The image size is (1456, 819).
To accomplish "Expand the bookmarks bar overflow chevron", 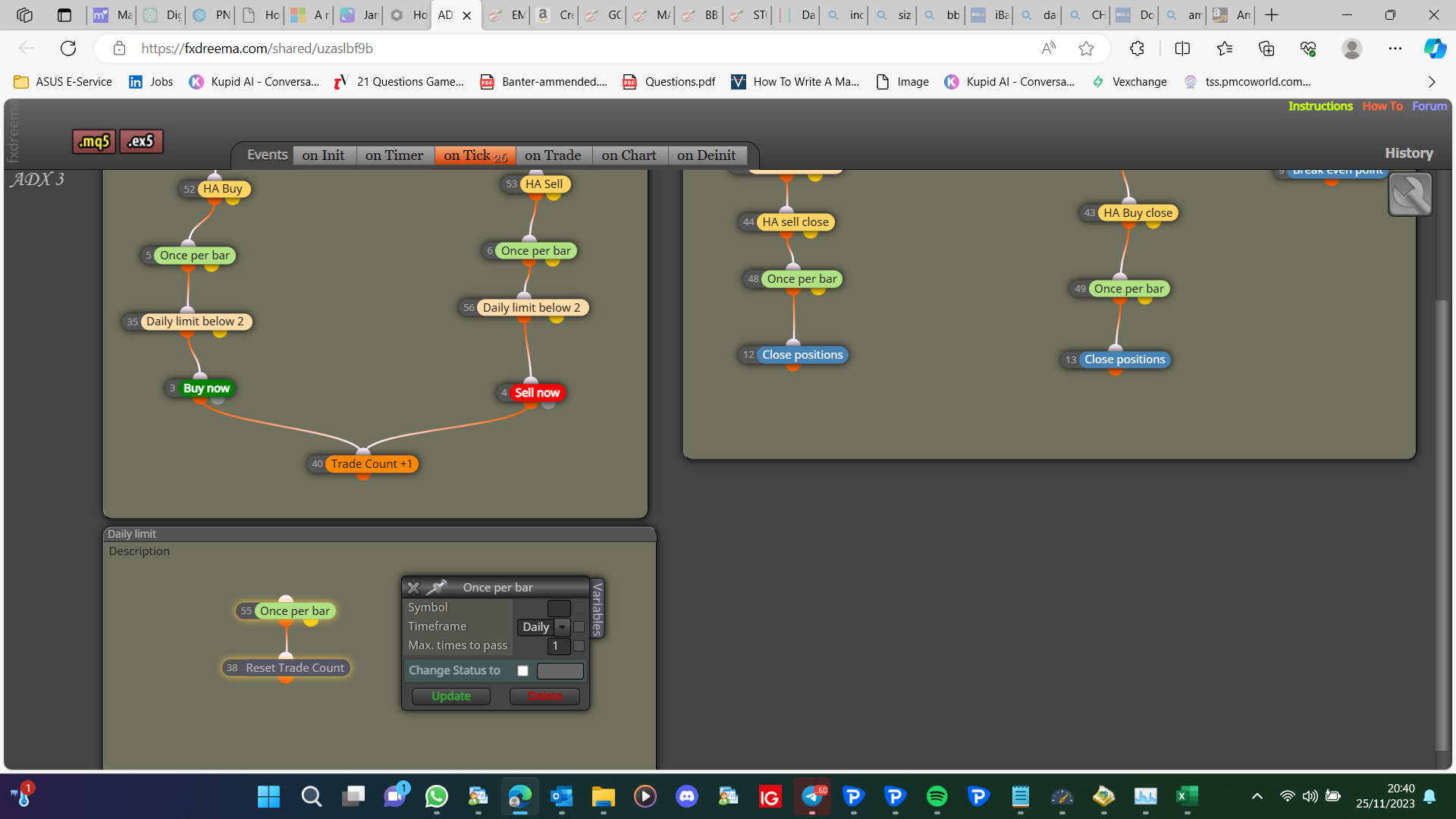I will coord(1432,82).
